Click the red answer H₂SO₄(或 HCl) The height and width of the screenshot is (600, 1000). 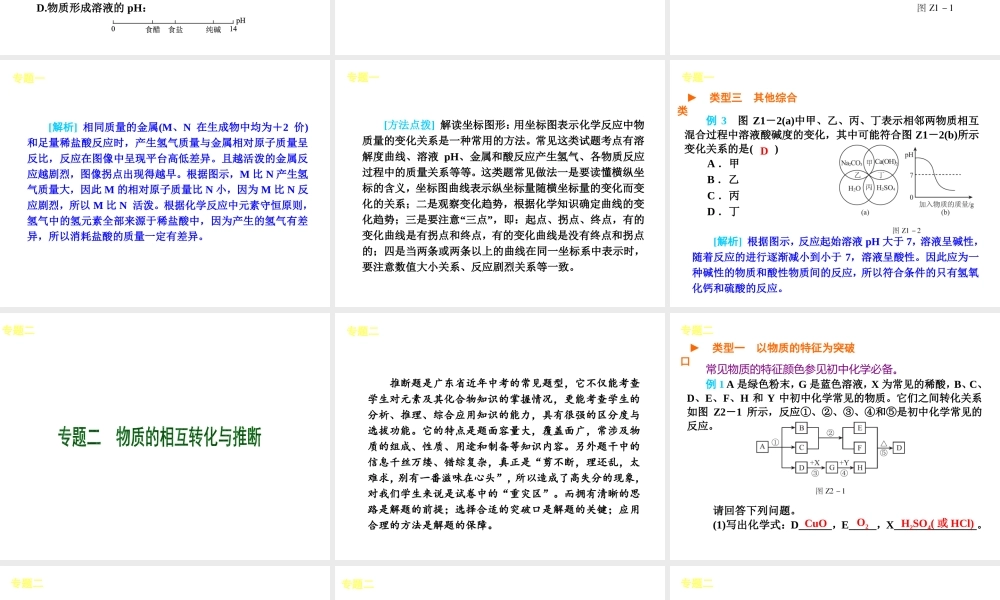coord(938,524)
